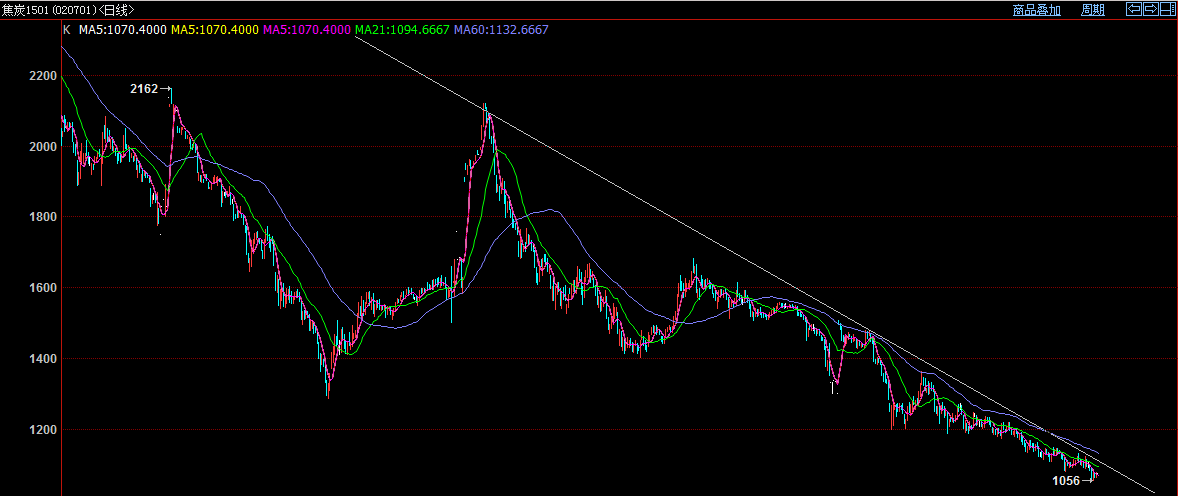Click the K indicator label
The width and height of the screenshot is (1178, 496).
pos(66,30)
